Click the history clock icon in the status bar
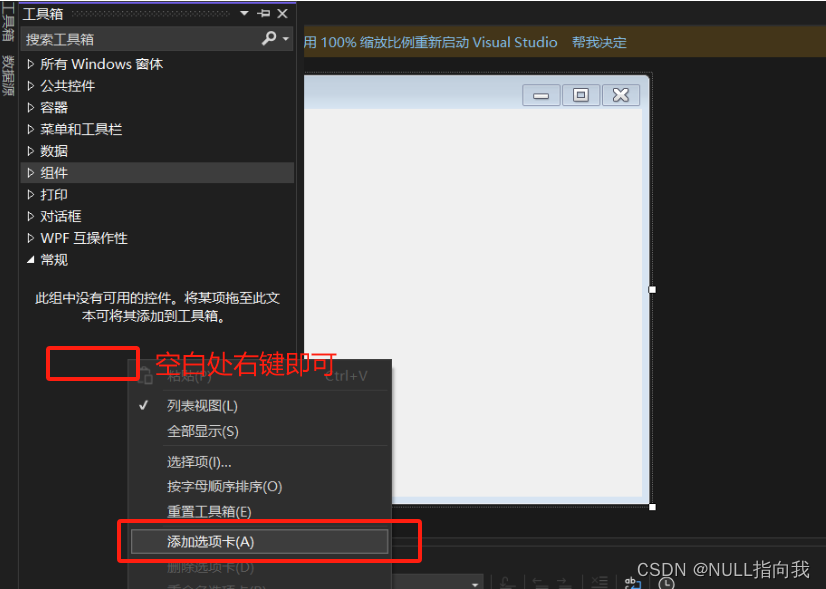Viewport: 826px width, 589px height. (666, 583)
